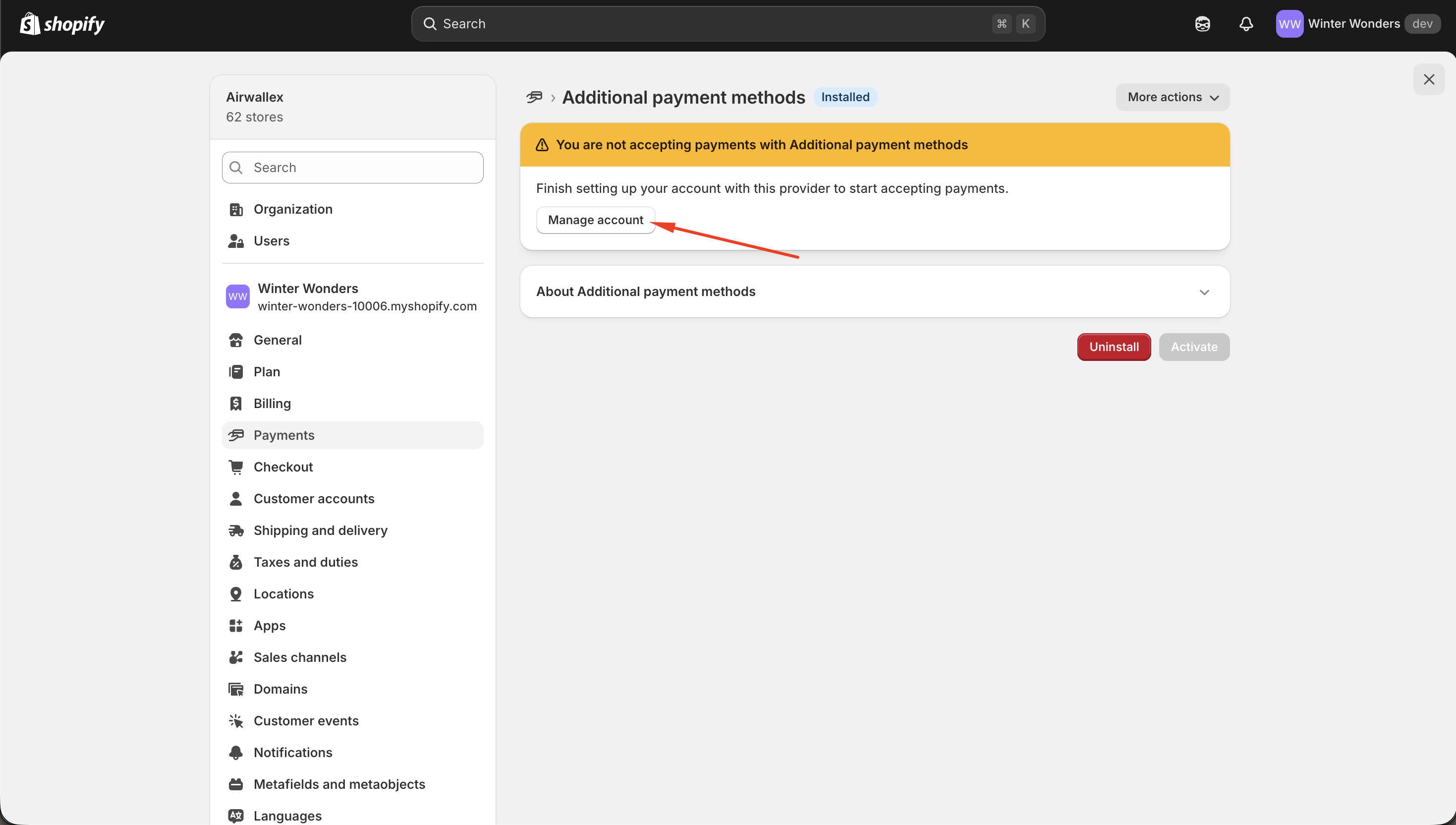The height and width of the screenshot is (825, 1456).
Task: Click the Metafields icon
Action: 235,785
